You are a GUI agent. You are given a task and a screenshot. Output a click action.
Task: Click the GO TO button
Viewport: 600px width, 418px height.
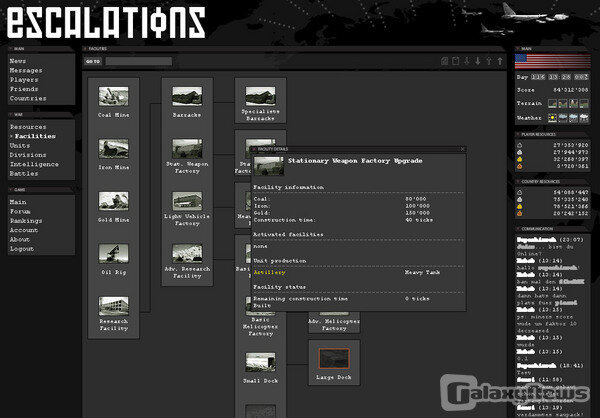coord(93,61)
